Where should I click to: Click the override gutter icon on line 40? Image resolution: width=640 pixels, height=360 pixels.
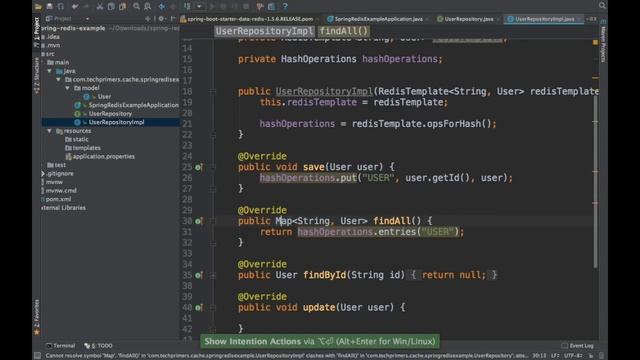tap(198, 308)
